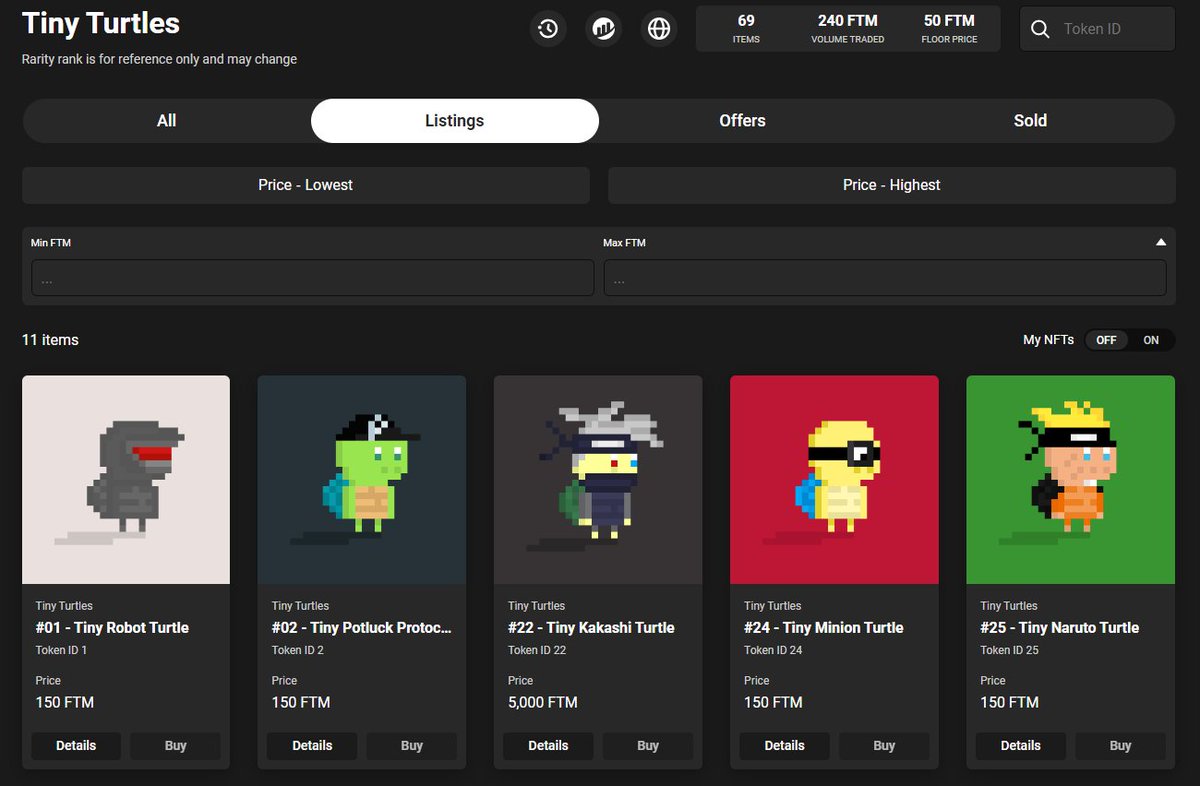
Task: View Details for token ID 2 turtle
Action: point(312,746)
